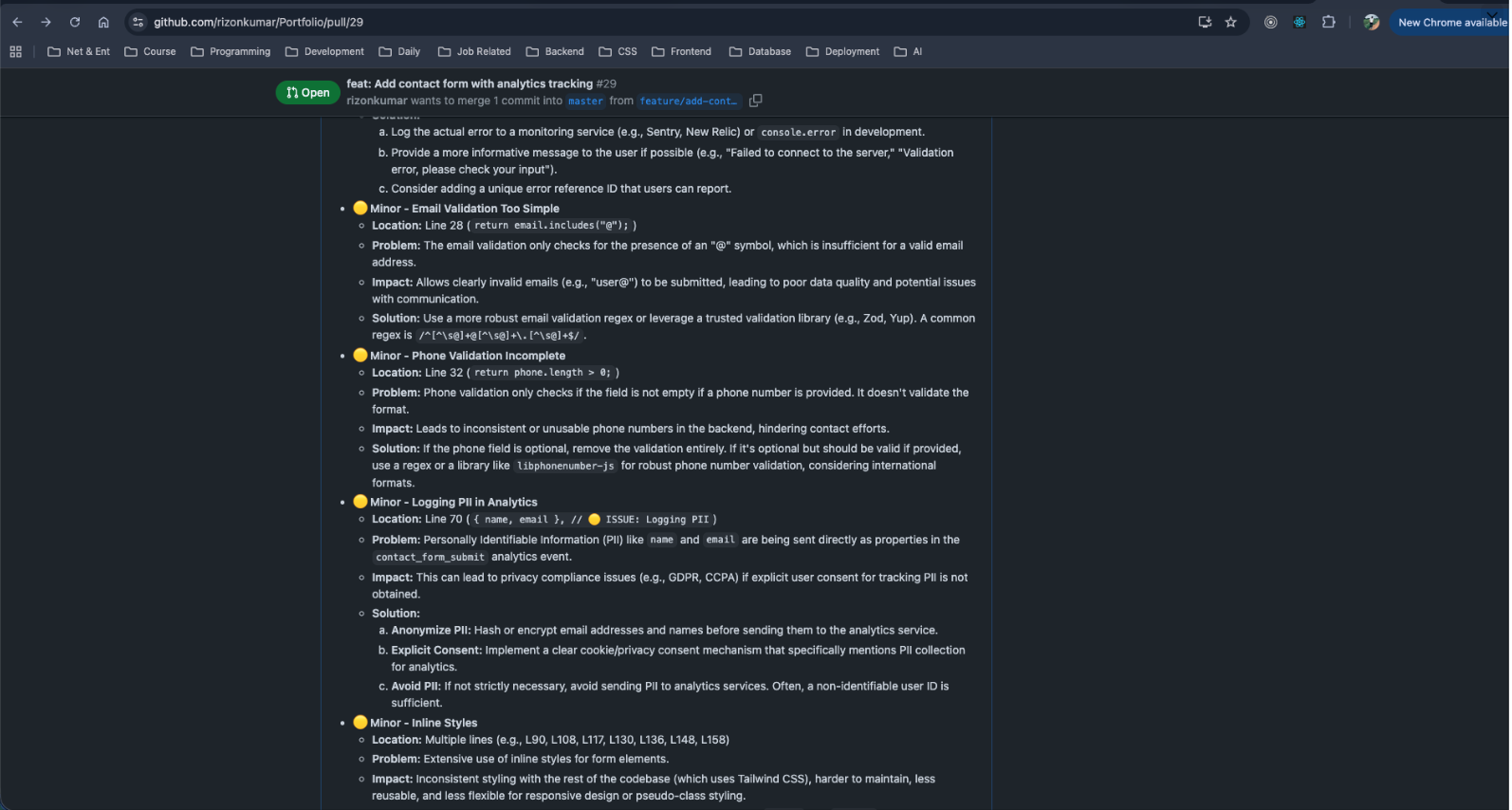This screenshot has width=1512, height=810.
Task: Open Programming bookmark folder
Action: pyautogui.click(x=230, y=51)
